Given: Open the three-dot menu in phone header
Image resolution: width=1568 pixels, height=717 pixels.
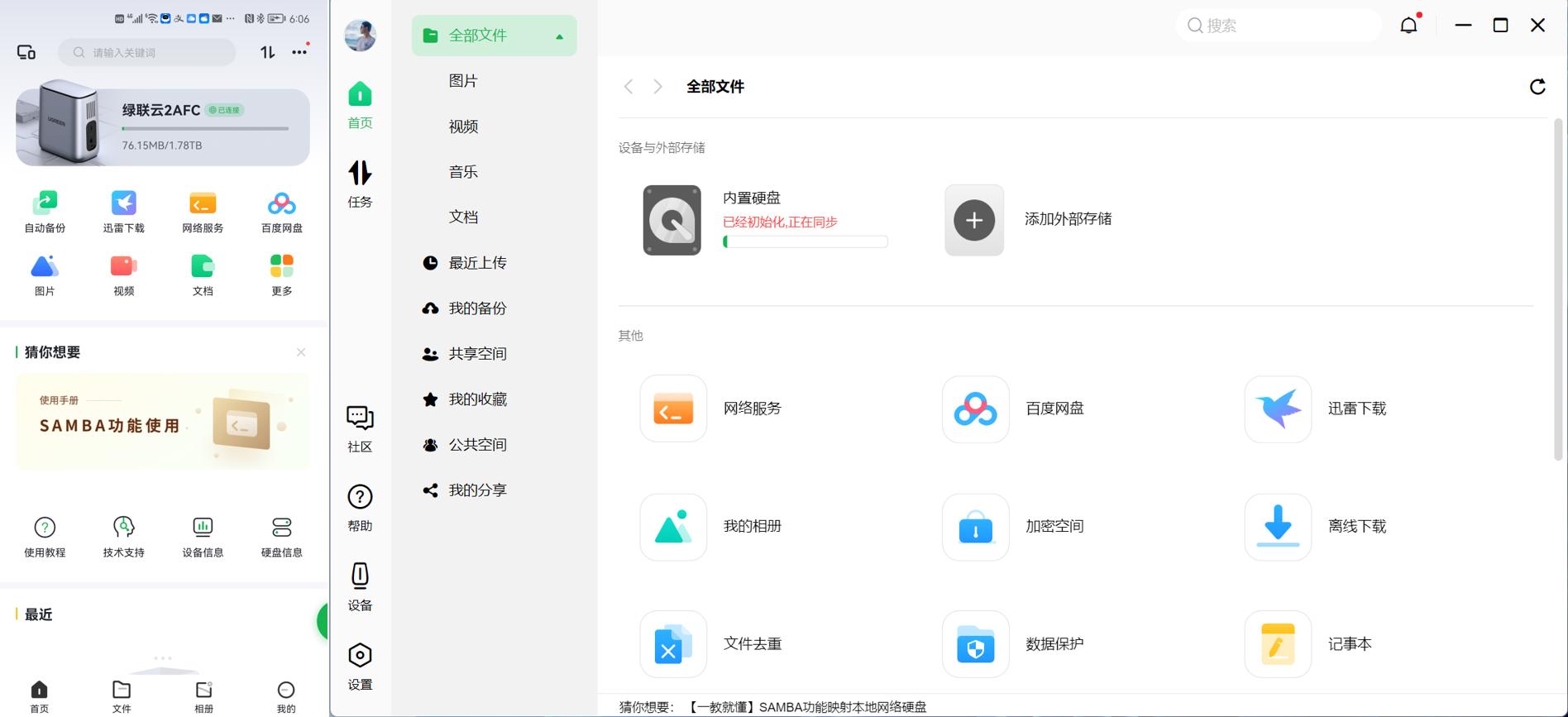Looking at the screenshot, I should pos(299,51).
